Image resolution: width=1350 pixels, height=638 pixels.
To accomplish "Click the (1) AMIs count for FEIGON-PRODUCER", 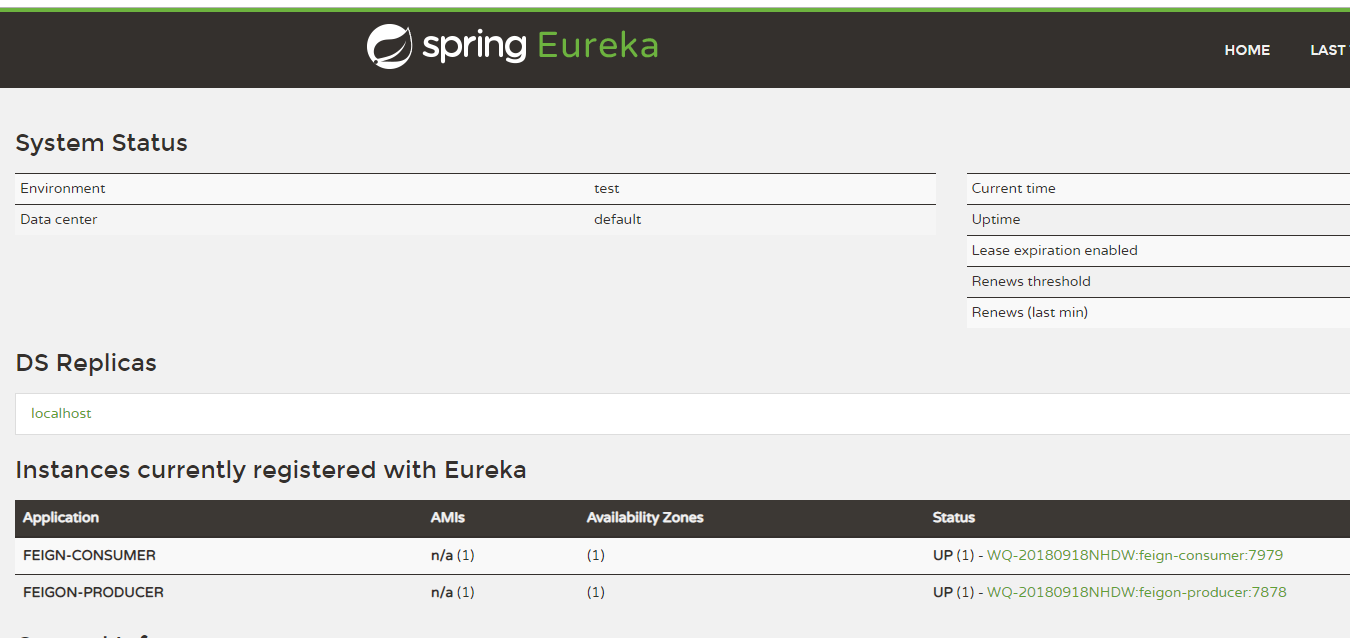I will pyautogui.click(x=466, y=592).
